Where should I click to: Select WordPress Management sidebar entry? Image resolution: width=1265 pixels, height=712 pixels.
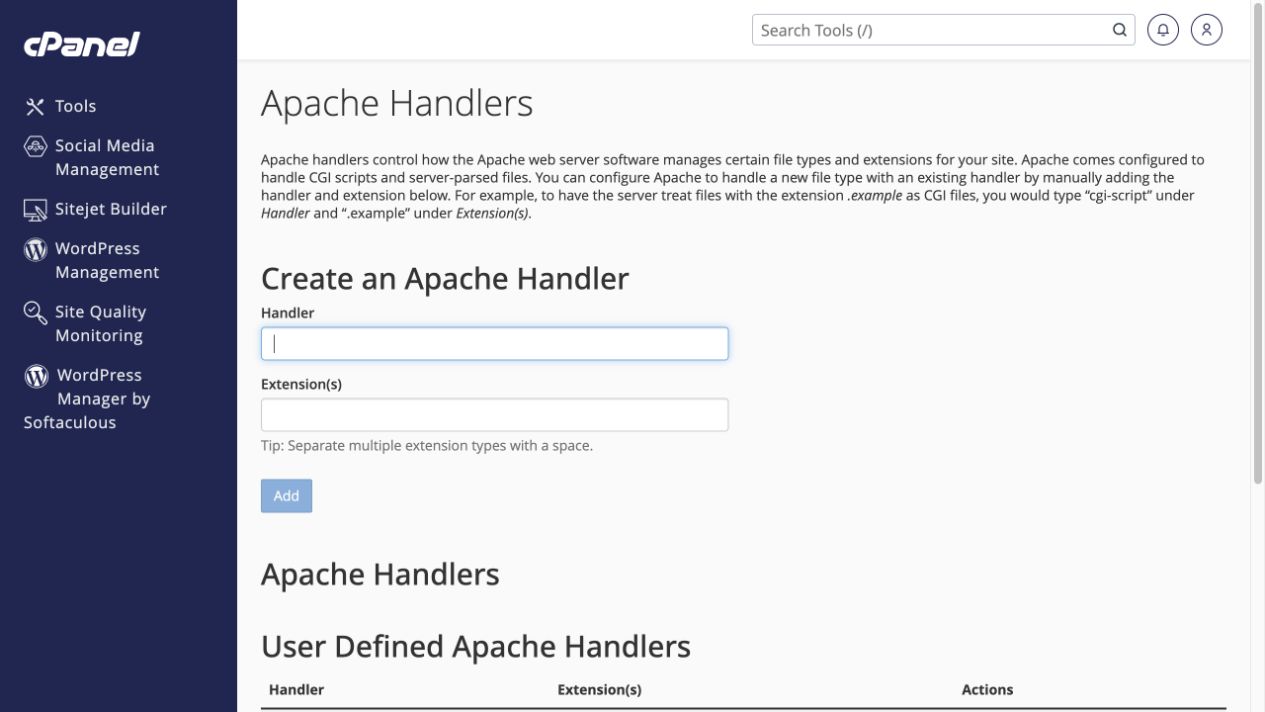pyautogui.click(x=107, y=261)
